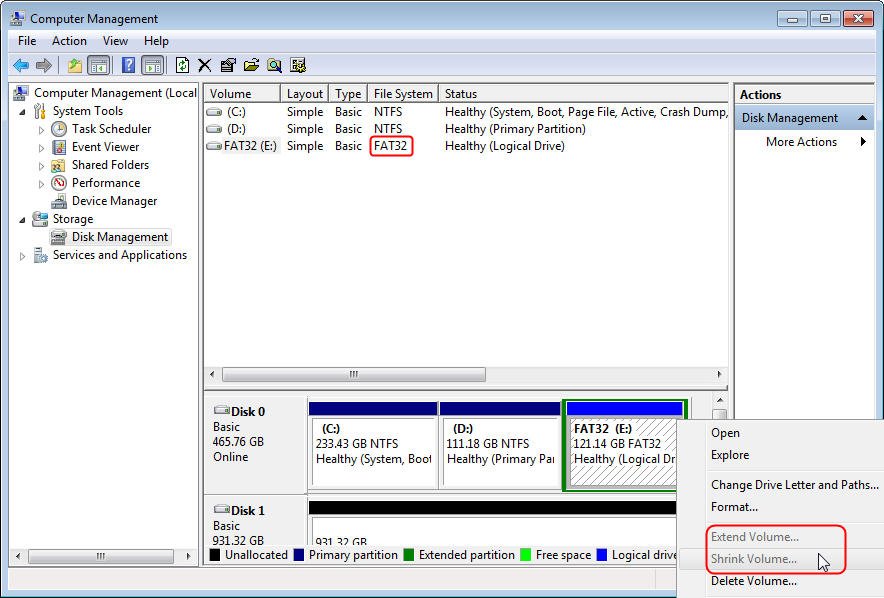Select Shared Folders in the tree
This screenshot has height=598, width=884.
click(x=110, y=165)
